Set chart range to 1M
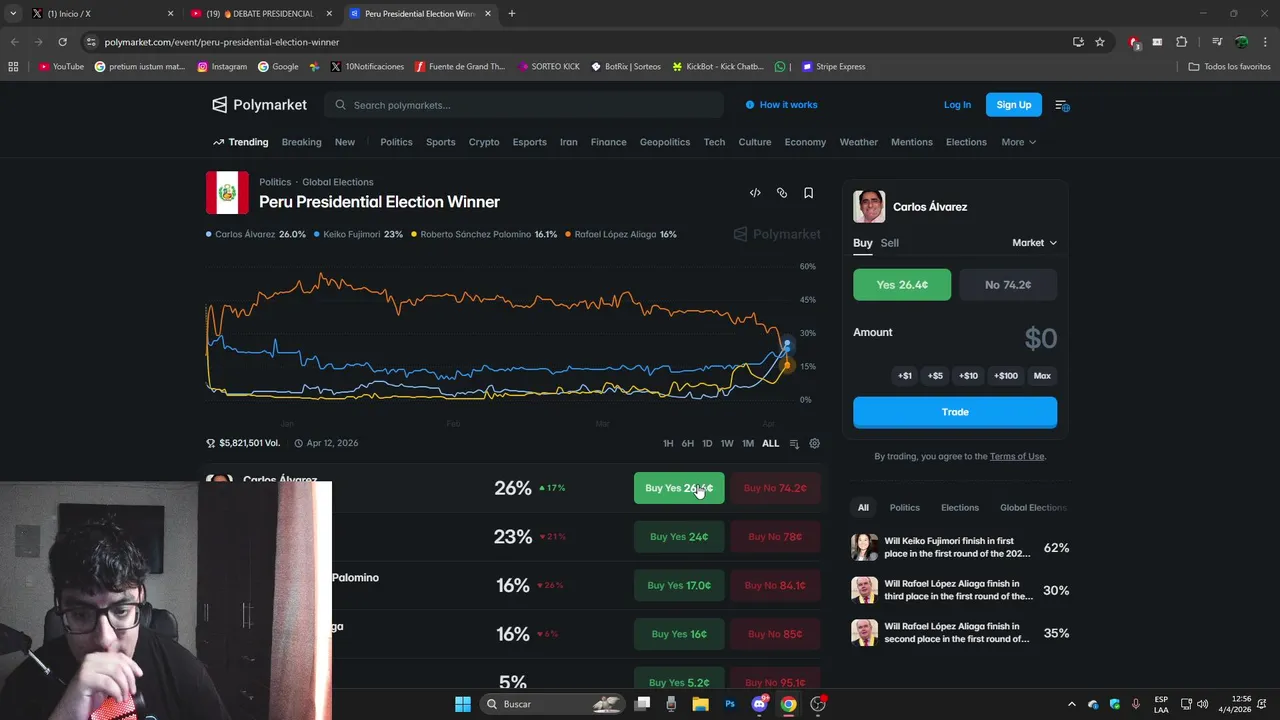 (x=748, y=443)
